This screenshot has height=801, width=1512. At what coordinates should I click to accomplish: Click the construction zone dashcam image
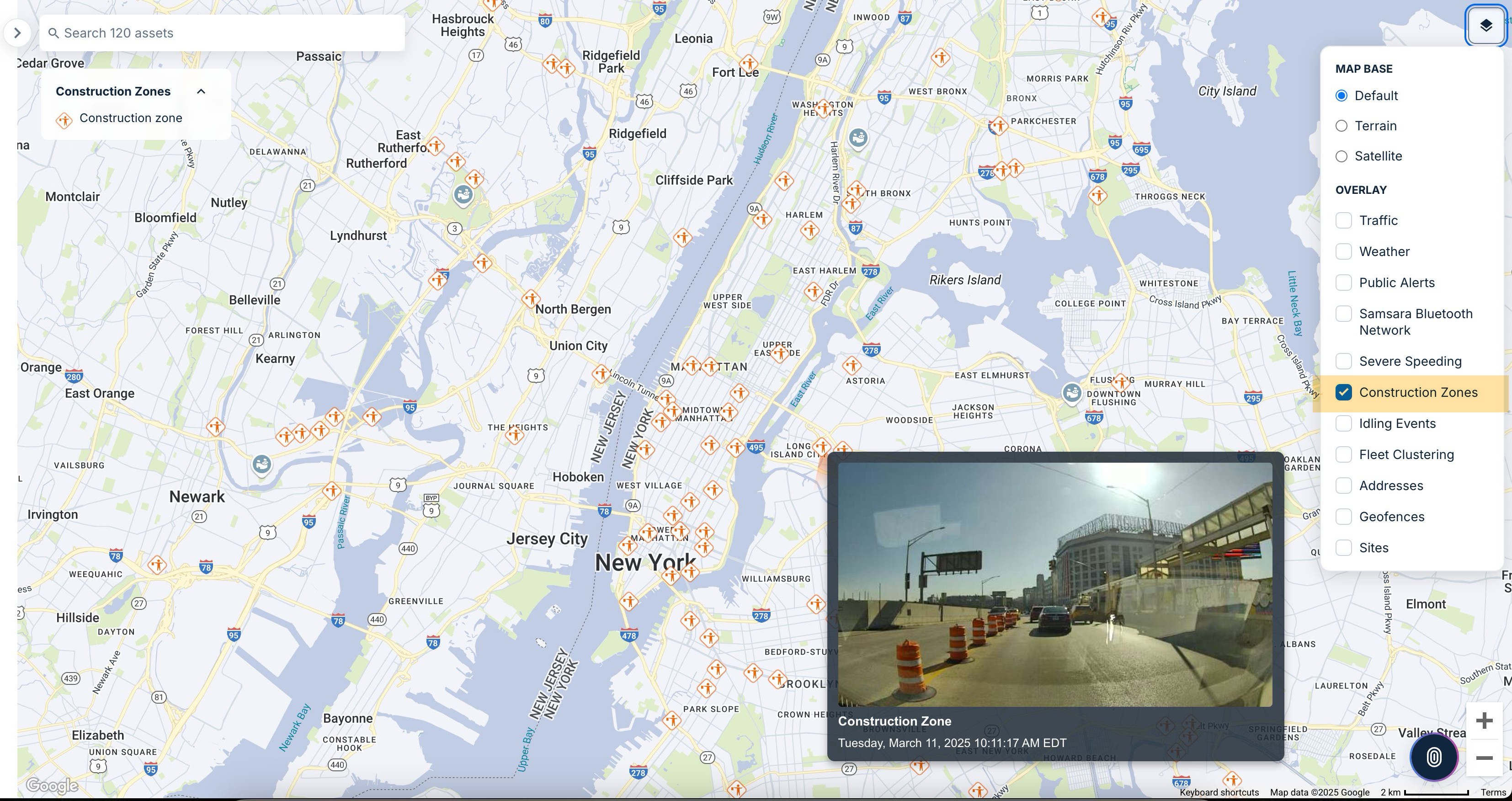pos(1055,584)
